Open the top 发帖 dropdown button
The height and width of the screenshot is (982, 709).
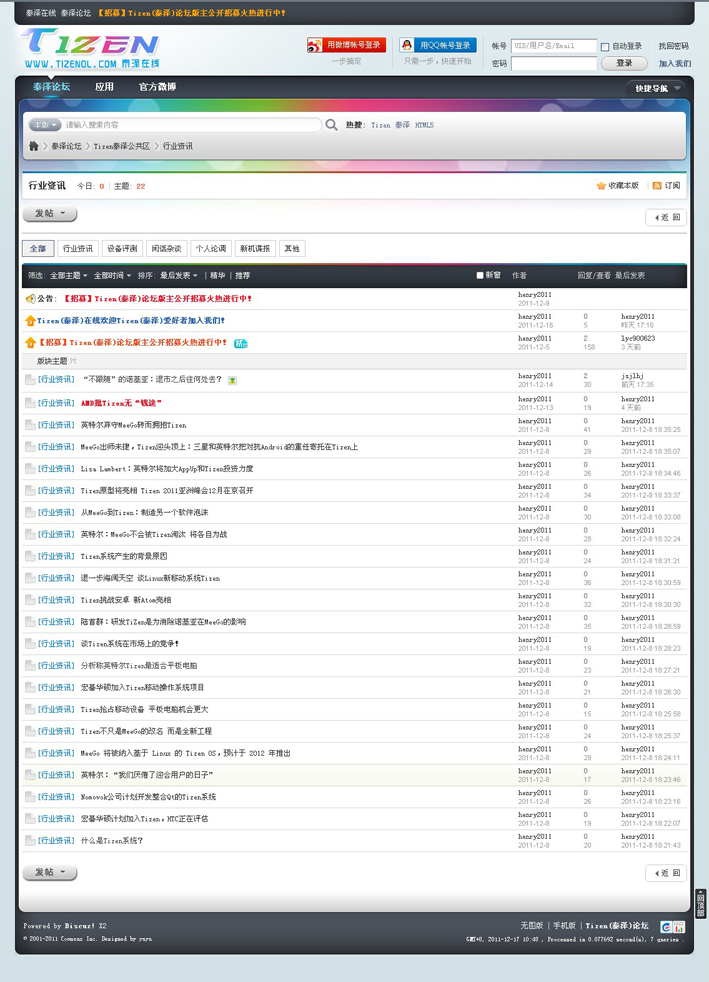(49, 214)
